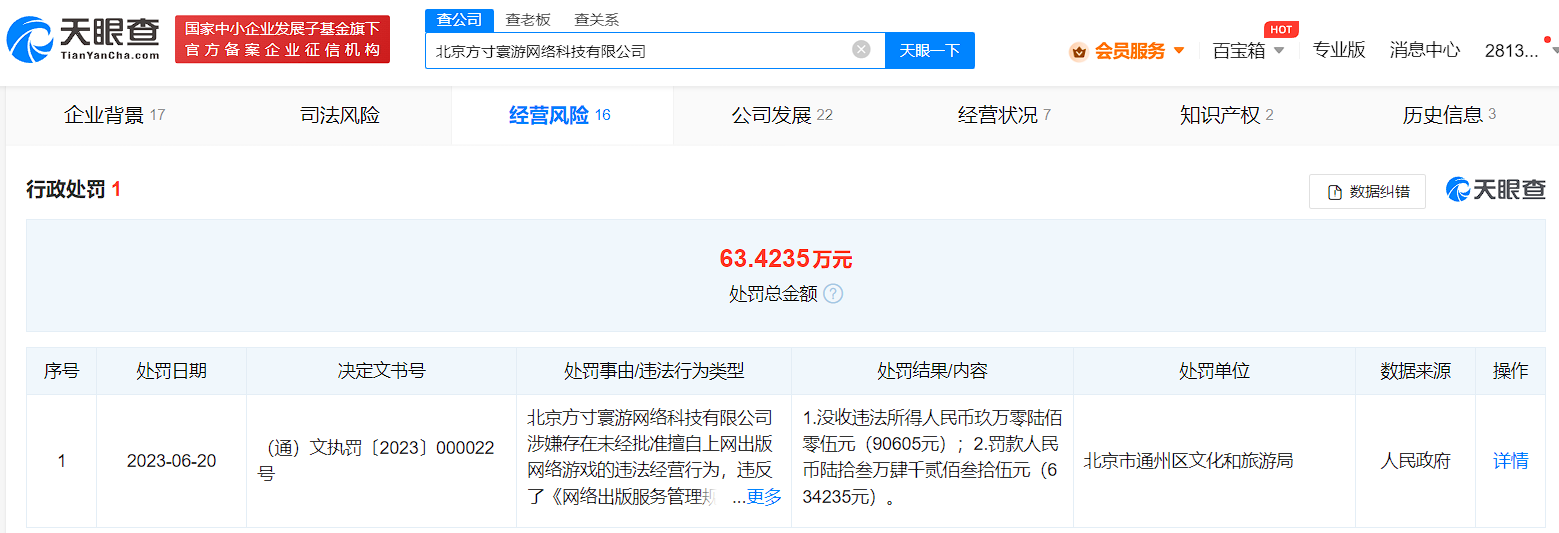Viewport: 1559px width, 533px height.
Task: Click the 数据纠错 button
Action: tap(1367, 192)
